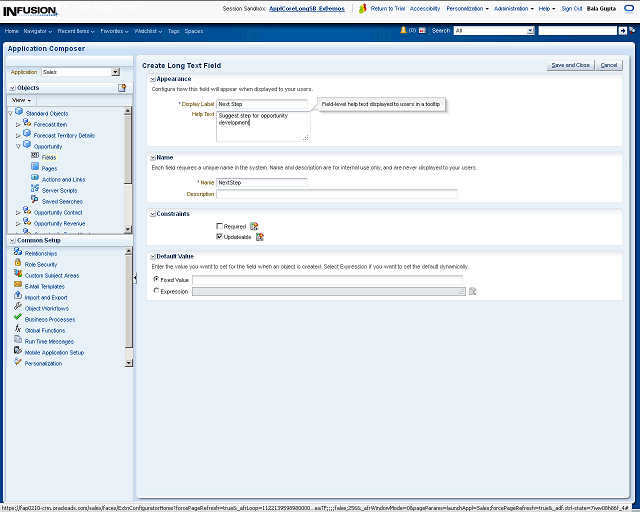Open expression builder icon beside Updateable checkbox

(260, 237)
